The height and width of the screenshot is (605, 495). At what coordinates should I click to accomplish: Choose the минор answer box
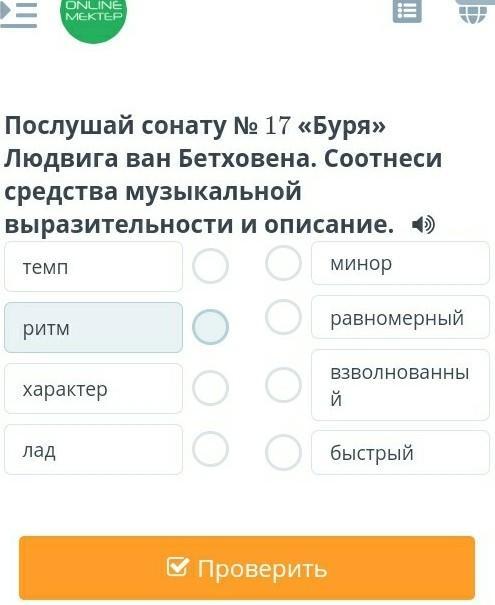pyautogui.click(x=400, y=263)
